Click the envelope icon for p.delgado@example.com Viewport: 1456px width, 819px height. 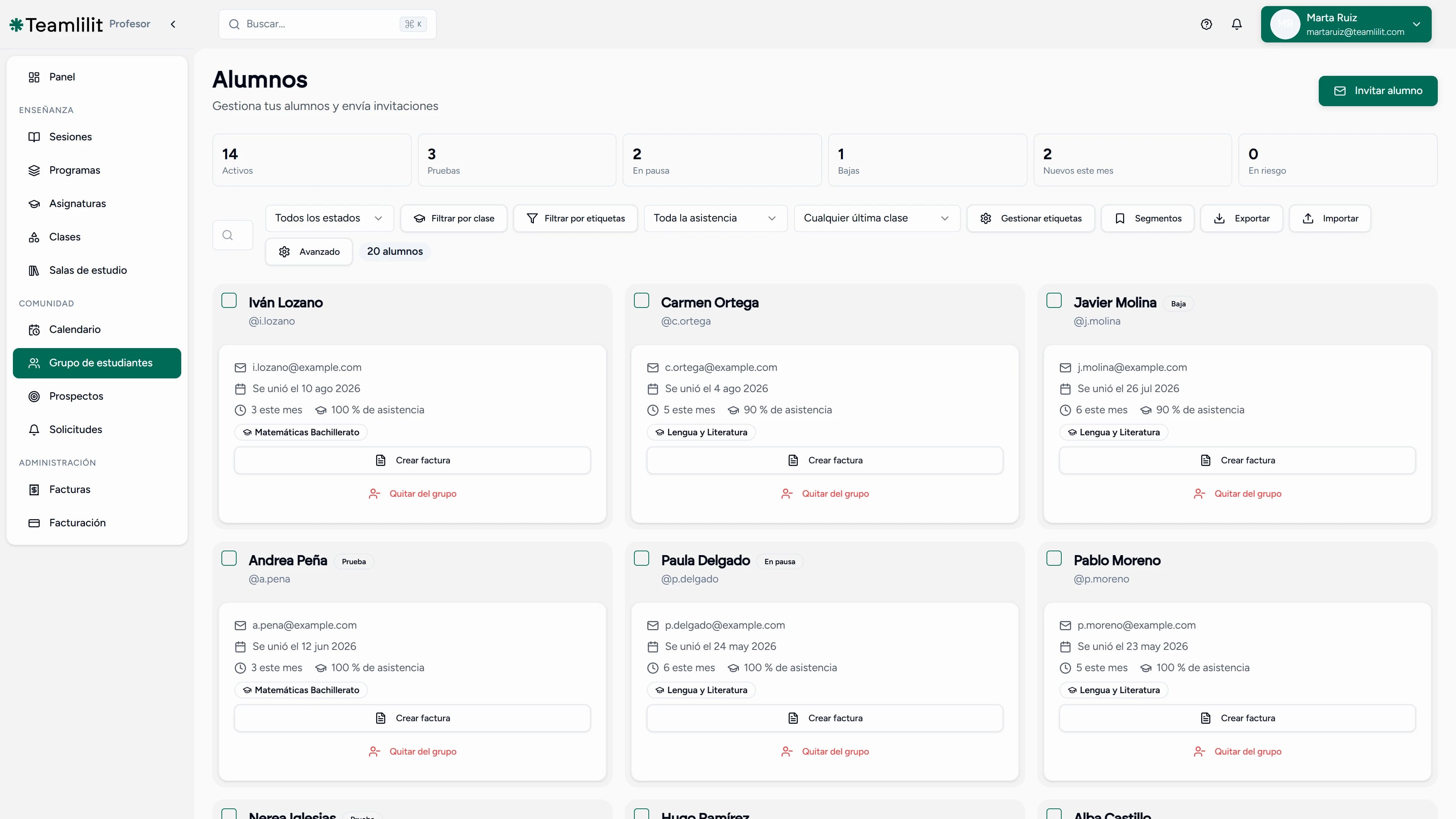click(653, 625)
